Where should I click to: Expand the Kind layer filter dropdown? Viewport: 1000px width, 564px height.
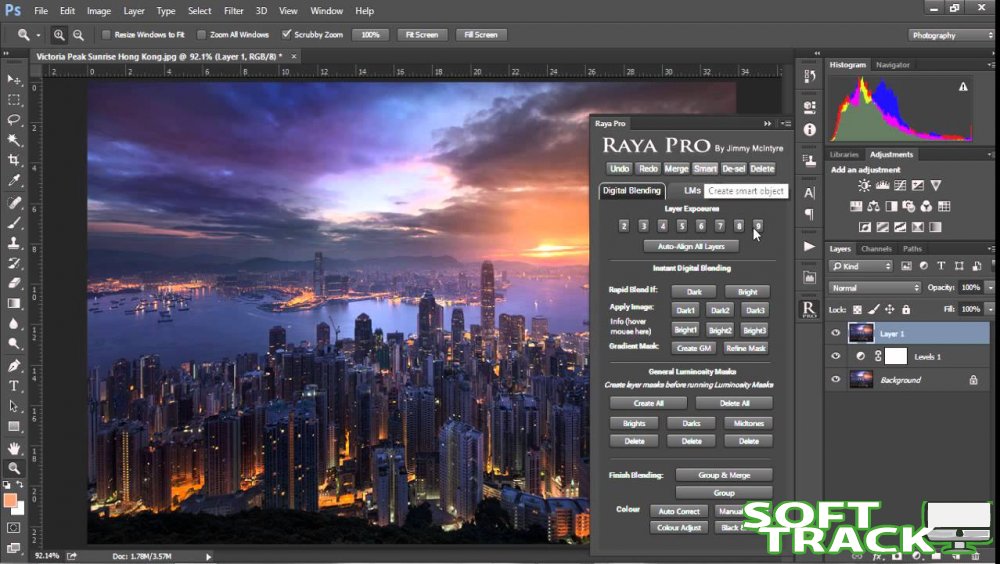point(860,266)
